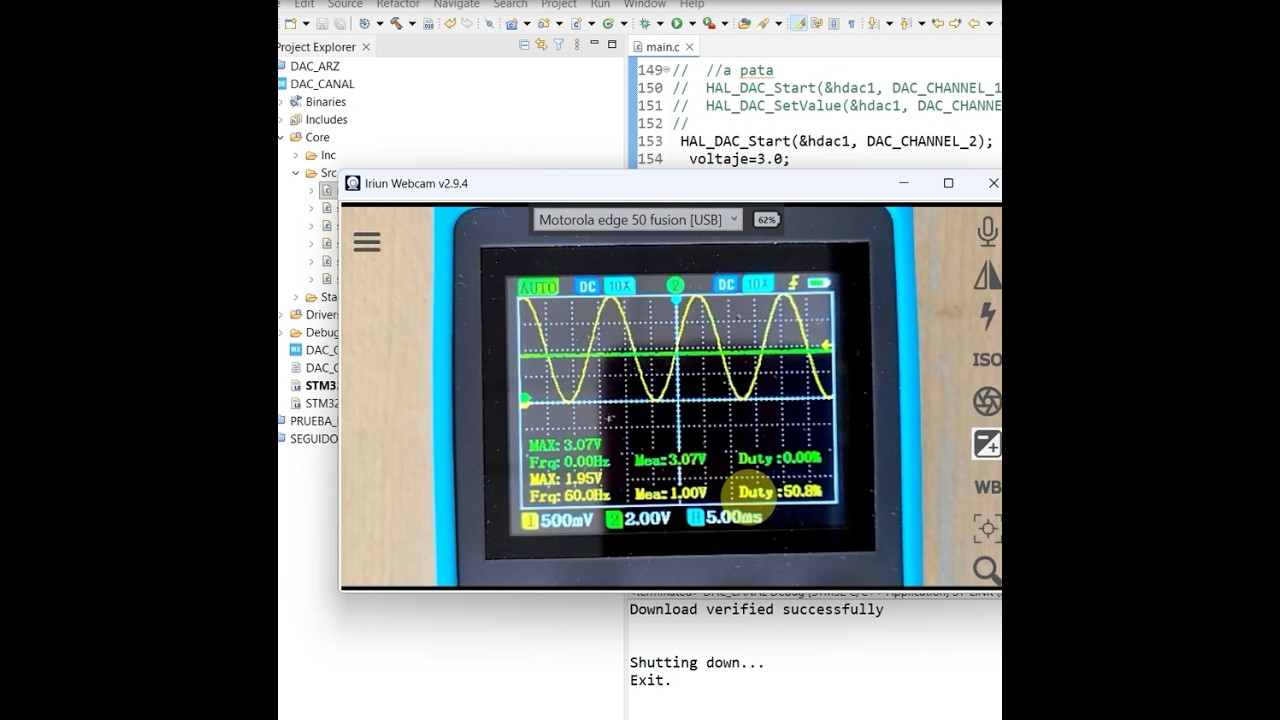Toggle mirror image in Iriun Webcam
The width and height of the screenshot is (1280, 720).
click(987, 275)
